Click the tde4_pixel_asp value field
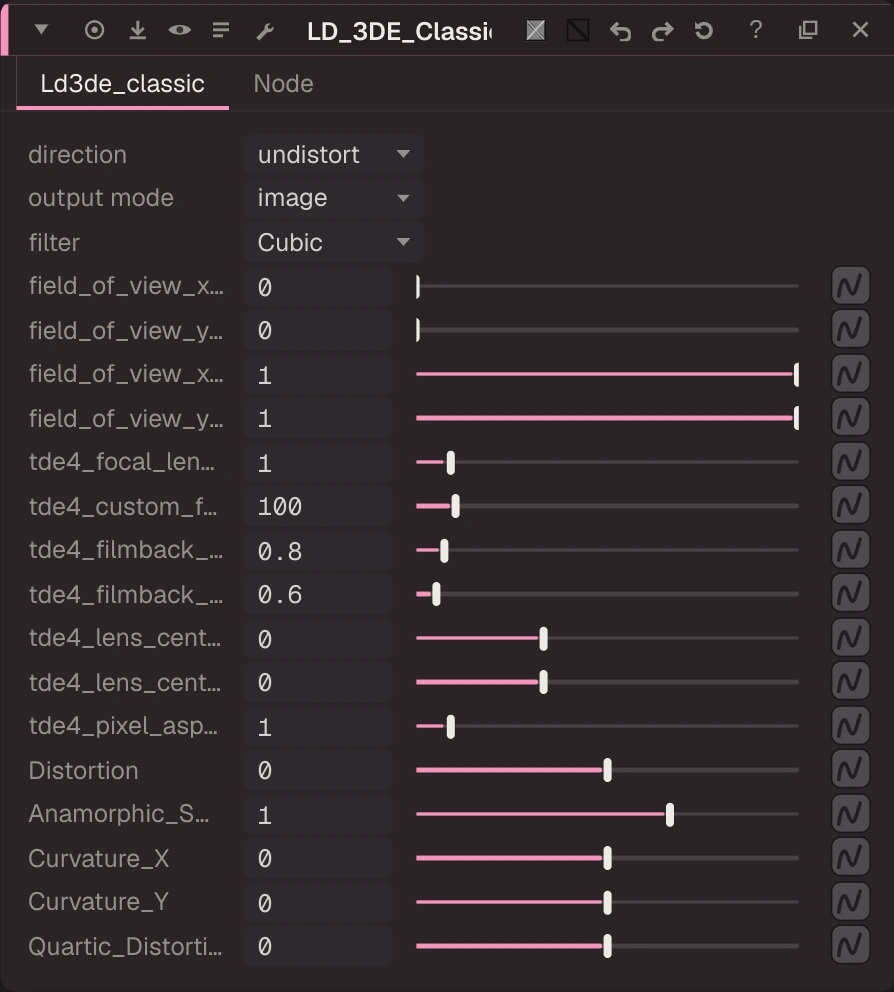The image size is (894, 992). 318,726
